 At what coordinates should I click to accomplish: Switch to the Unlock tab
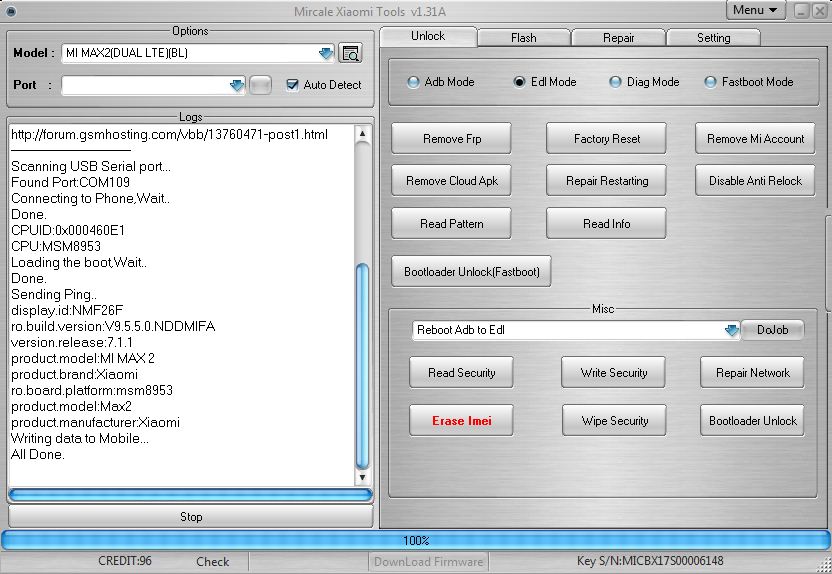pyautogui.click(x=428, y=36)
